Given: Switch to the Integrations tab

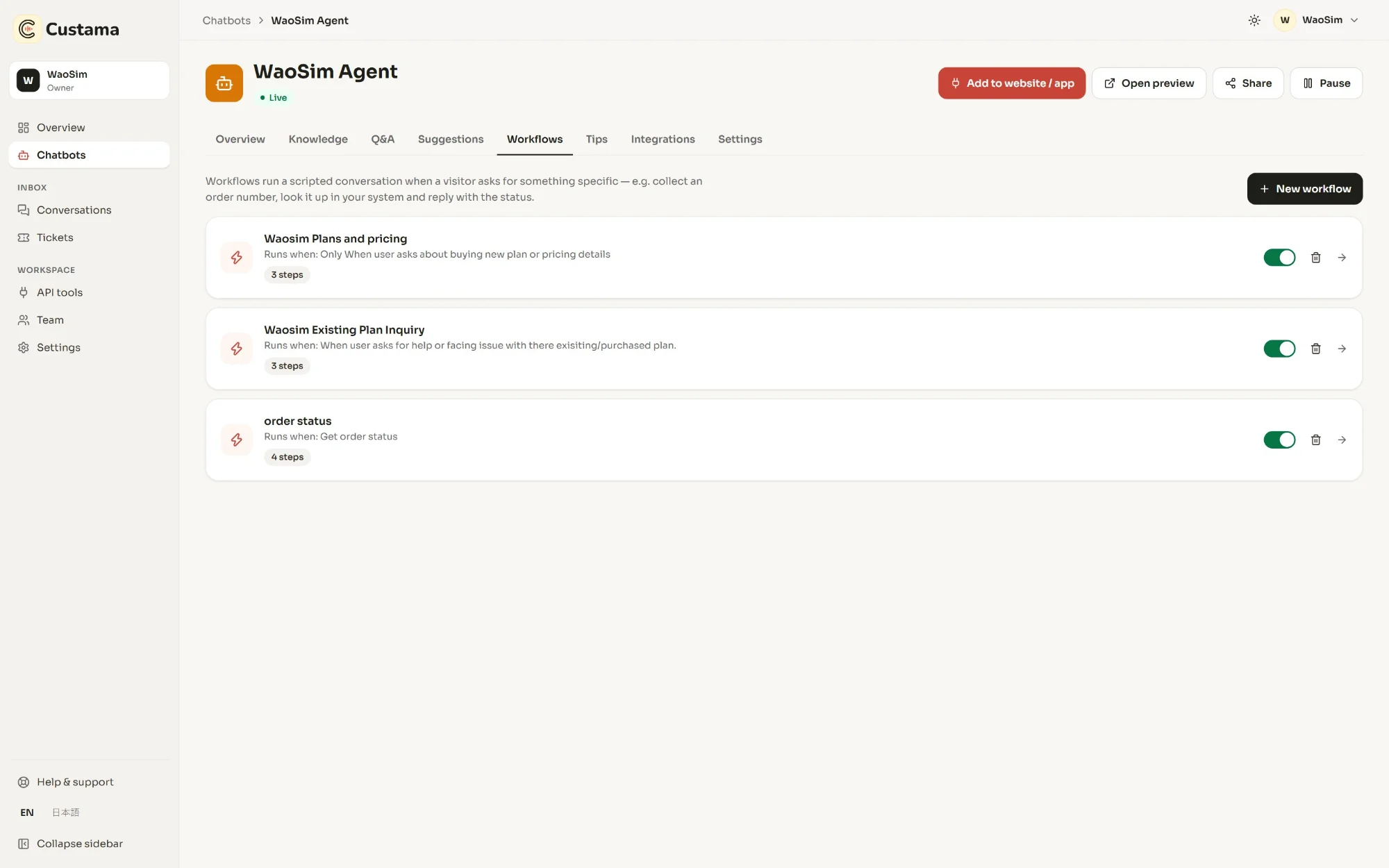Looking at the screenshot, I should [x=663, y=140].
